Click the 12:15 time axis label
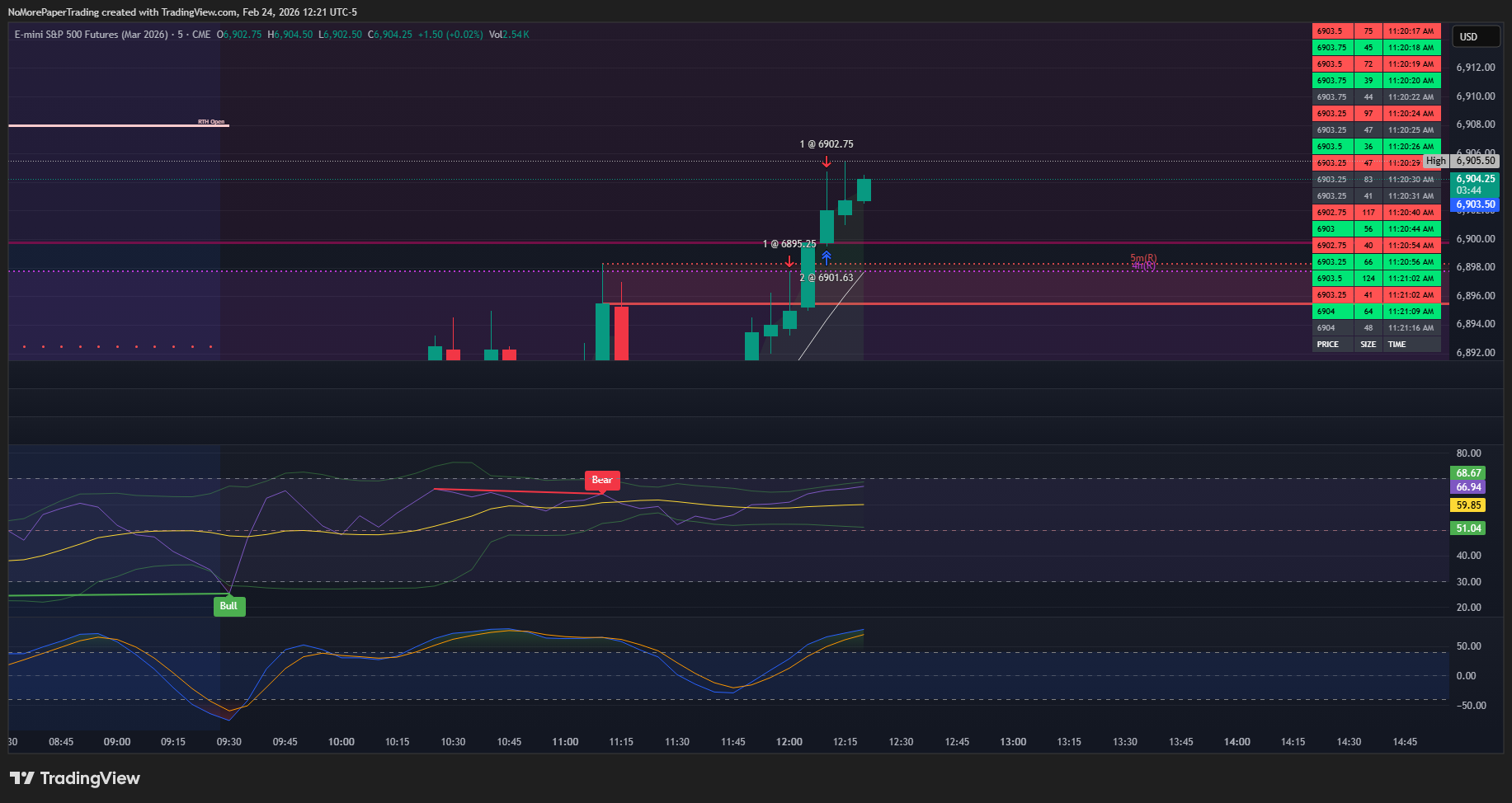 pos(845,742)
